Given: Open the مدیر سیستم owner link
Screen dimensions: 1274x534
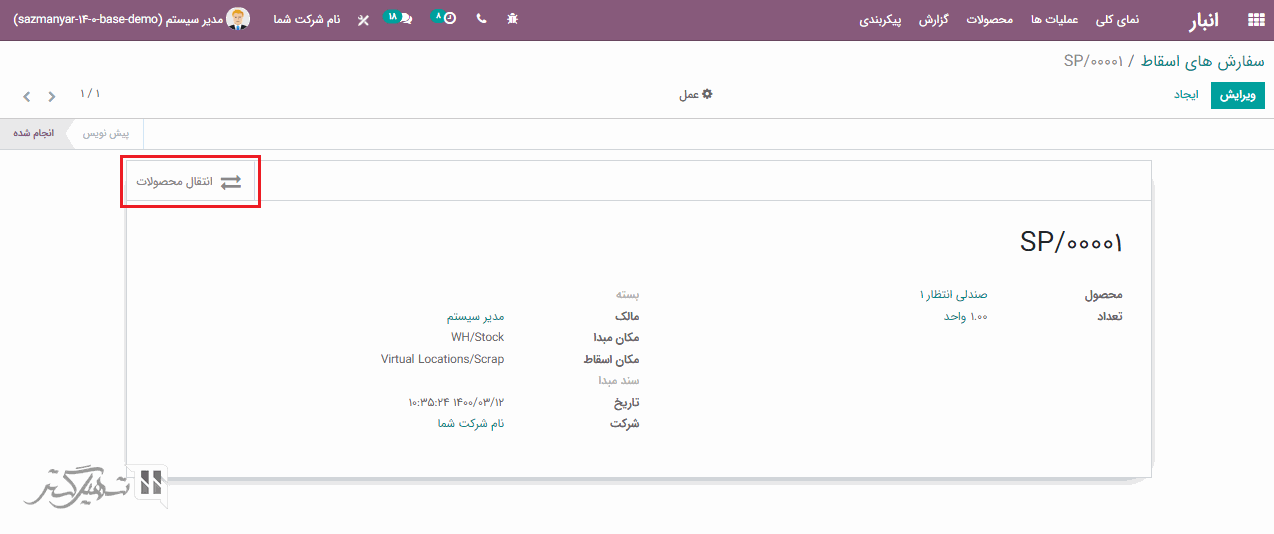Looking at the screenshot, I should pyautogui.click(x=475, y=316).
